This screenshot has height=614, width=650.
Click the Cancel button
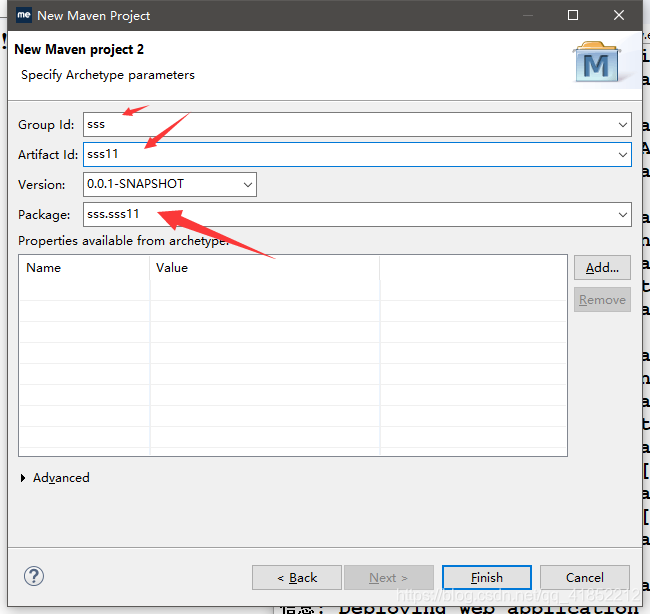(x=585, y=578)
